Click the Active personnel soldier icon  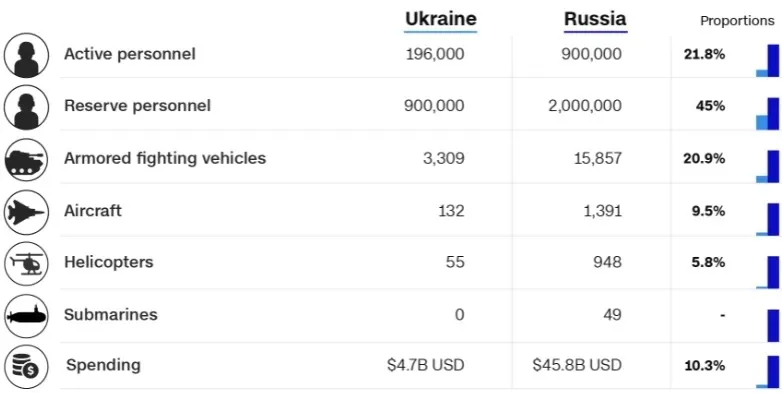coord(26,55)
